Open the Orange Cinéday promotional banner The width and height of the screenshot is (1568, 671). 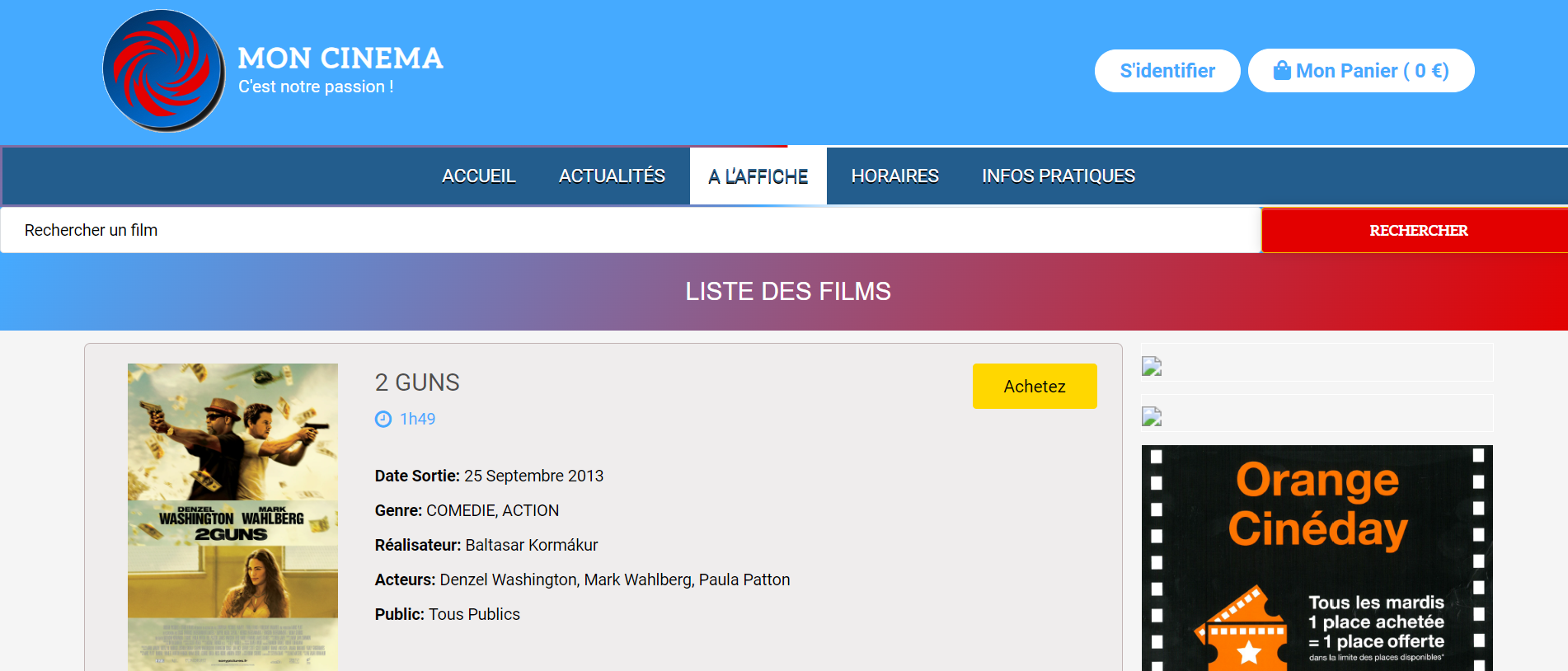(1317, 544)
